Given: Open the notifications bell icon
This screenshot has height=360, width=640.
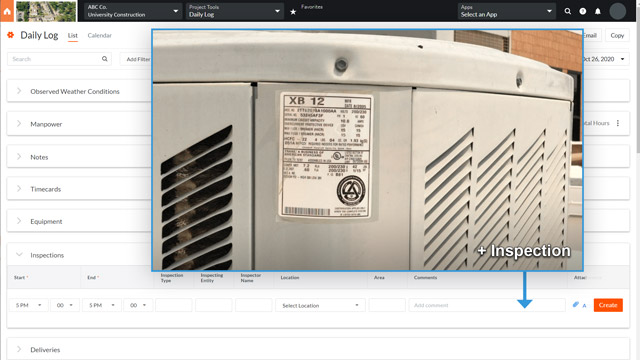Looking at the screenshot, I should point(598,11).
